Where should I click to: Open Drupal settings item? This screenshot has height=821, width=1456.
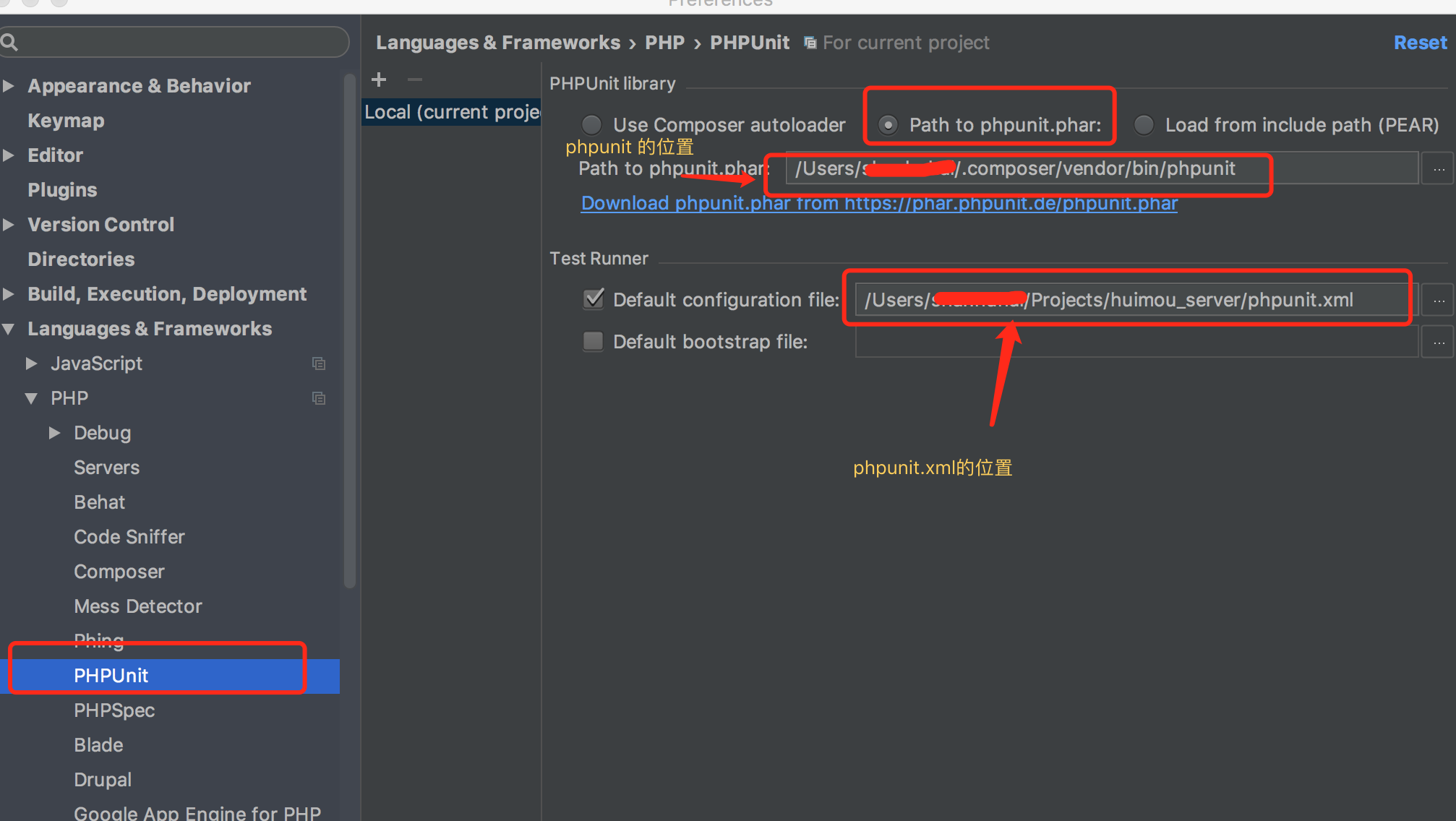pos(103,780)
